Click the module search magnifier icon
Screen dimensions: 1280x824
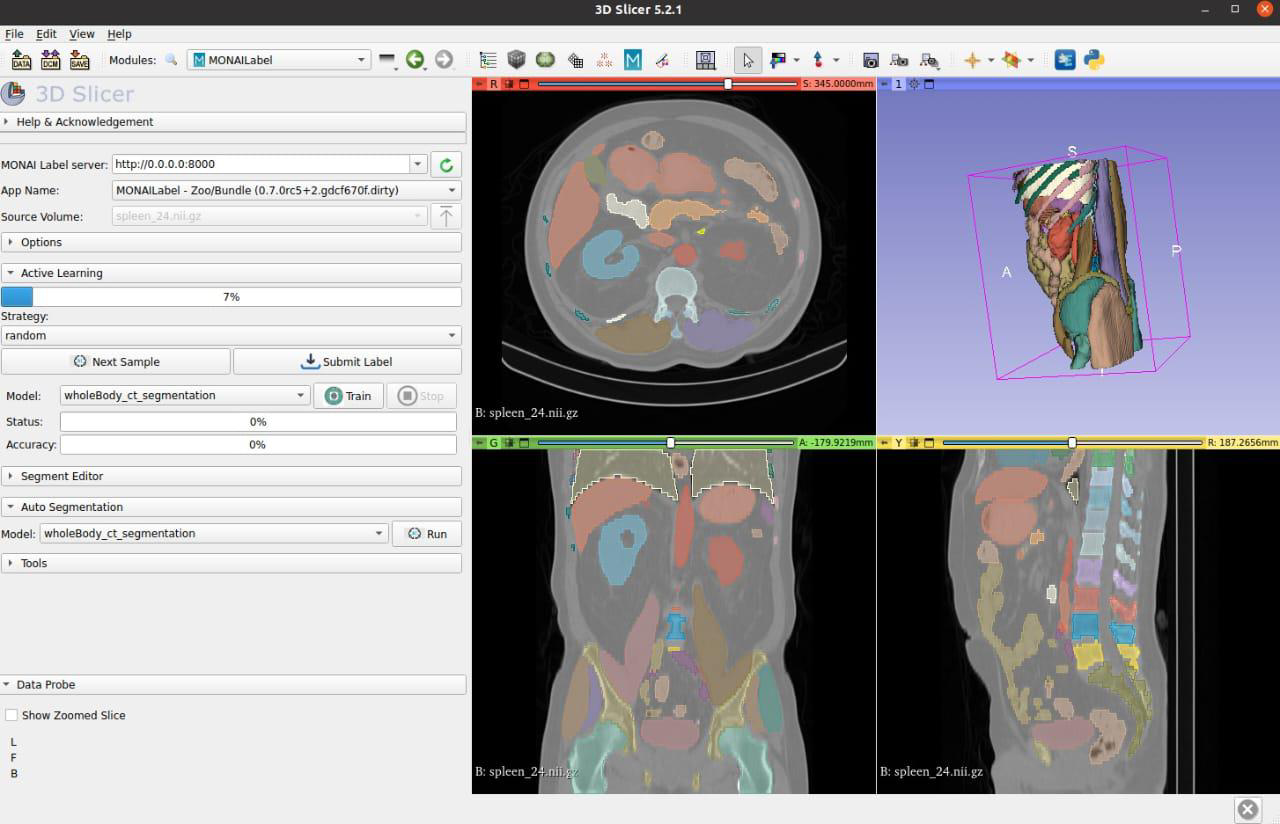pos(171,60)
